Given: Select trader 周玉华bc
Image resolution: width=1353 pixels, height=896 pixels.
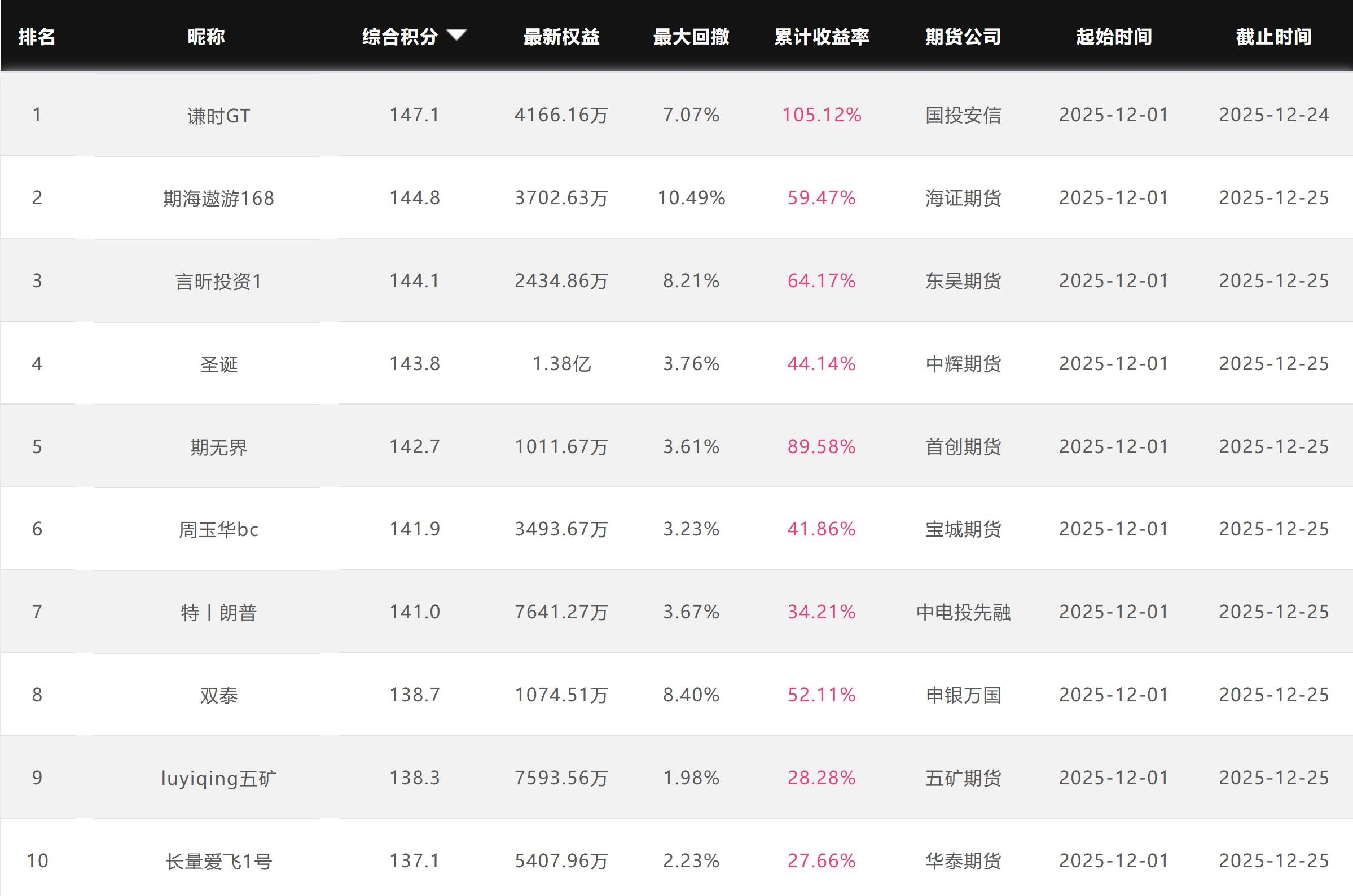Looking at the screenshot, I should [219, 530].
